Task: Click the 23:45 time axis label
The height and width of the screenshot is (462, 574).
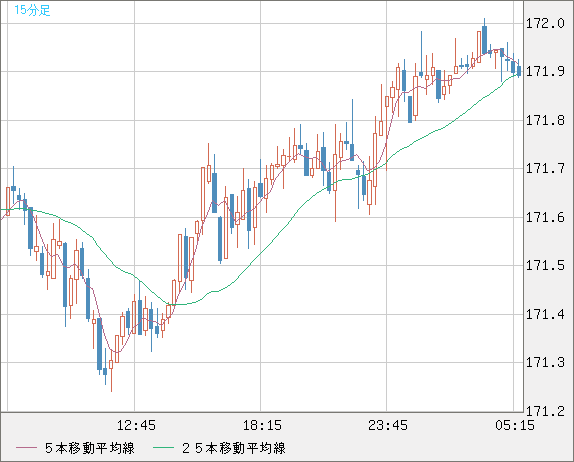Action: 388,425
